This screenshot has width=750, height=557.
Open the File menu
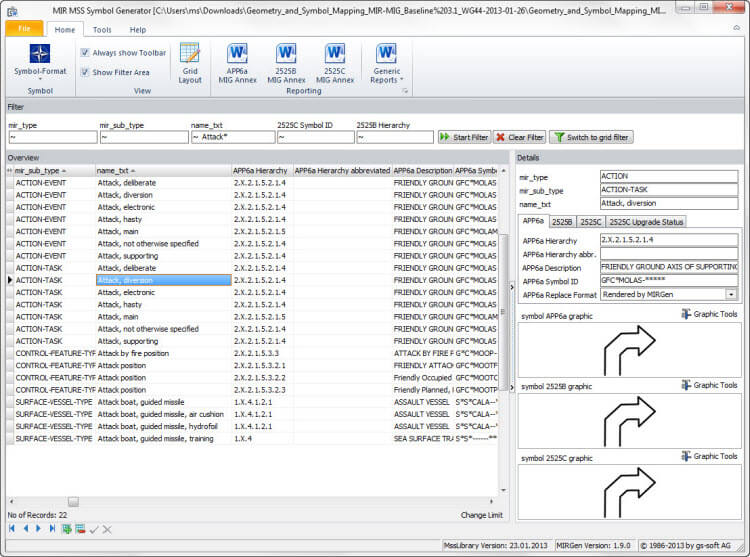pyautogui.click(x=24, y=29)
